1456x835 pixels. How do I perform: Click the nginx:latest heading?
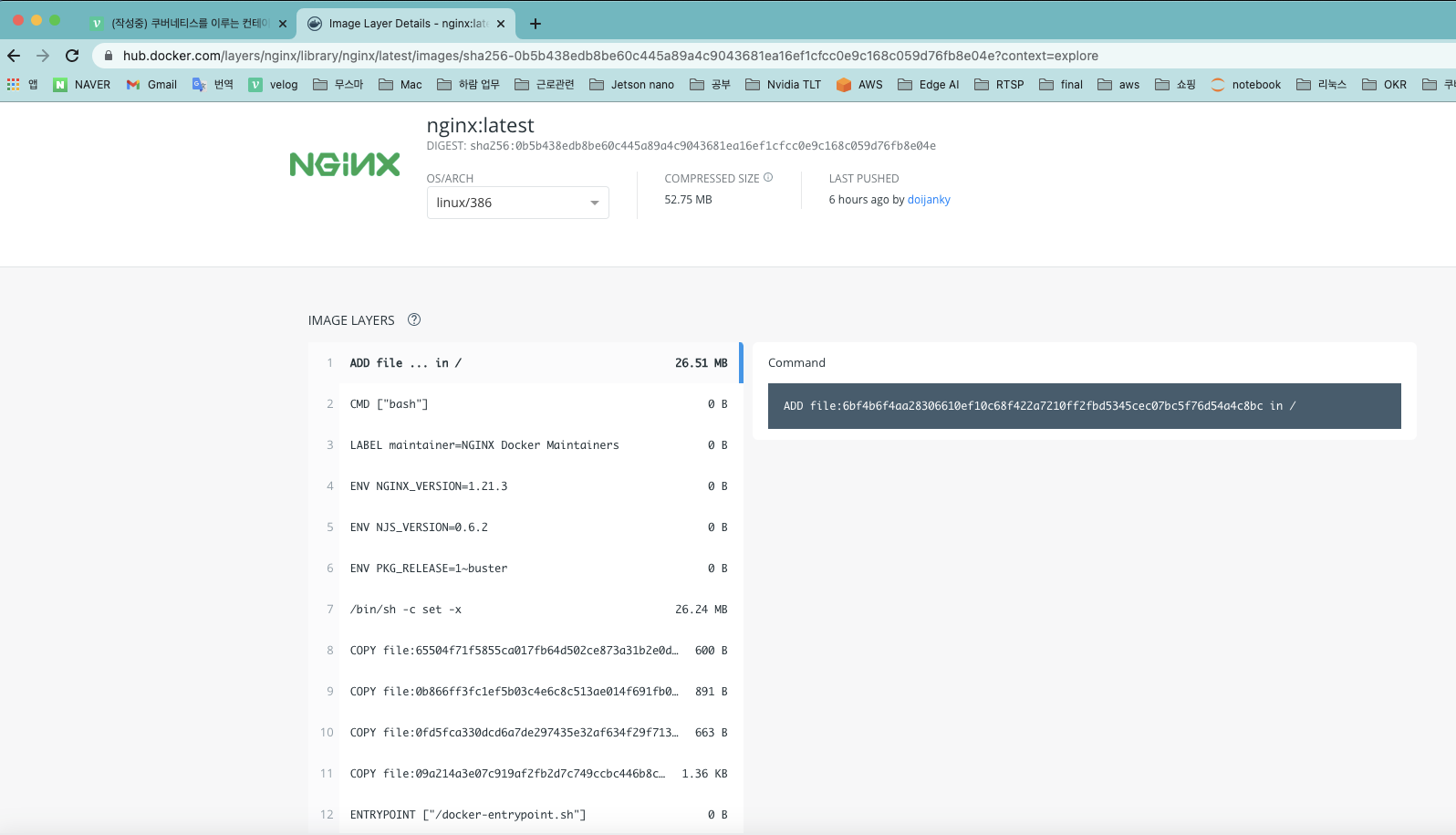[x=480, y=125]
